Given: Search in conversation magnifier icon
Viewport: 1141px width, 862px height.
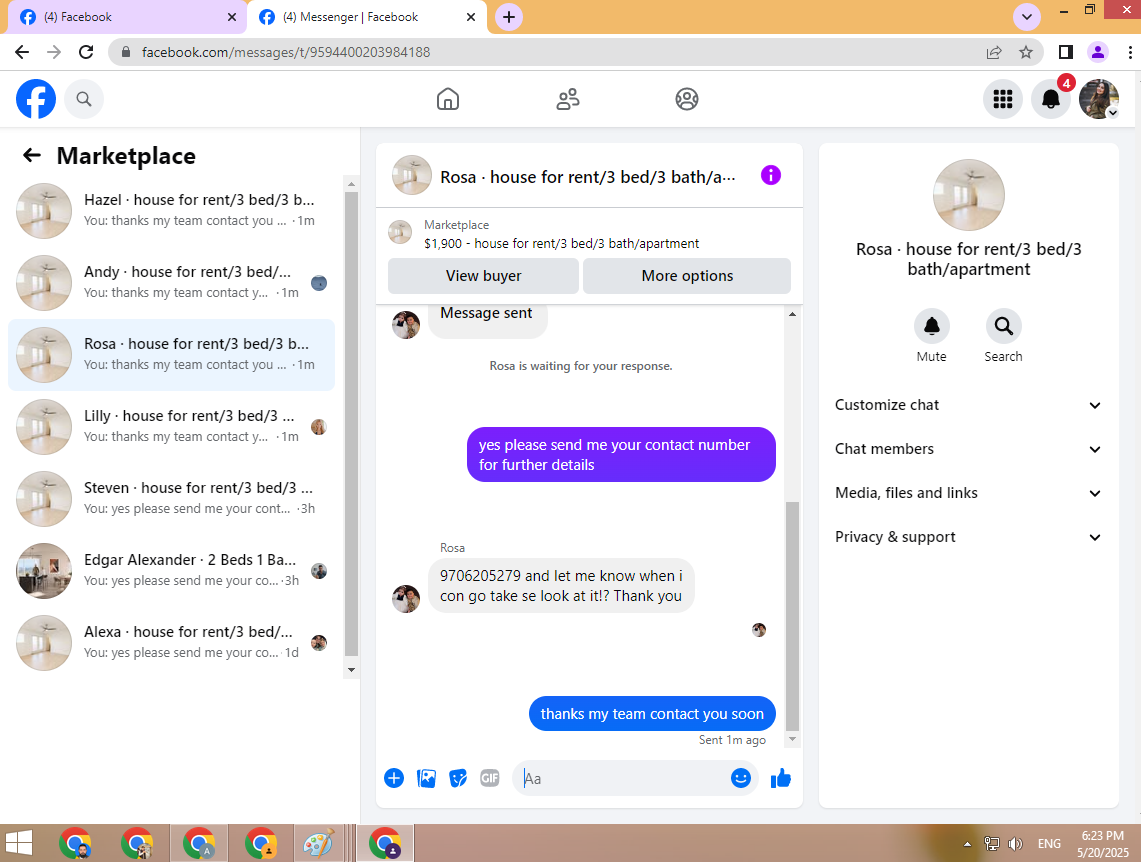Looking at the screenshot, I should click(1003, 326).
